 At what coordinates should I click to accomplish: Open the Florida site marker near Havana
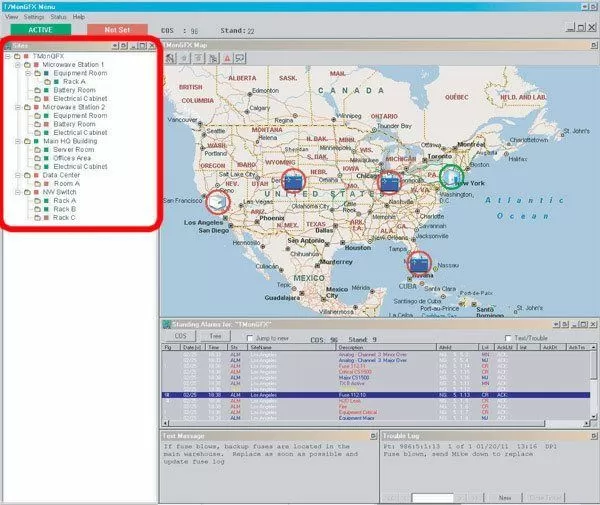click(418, 265)
